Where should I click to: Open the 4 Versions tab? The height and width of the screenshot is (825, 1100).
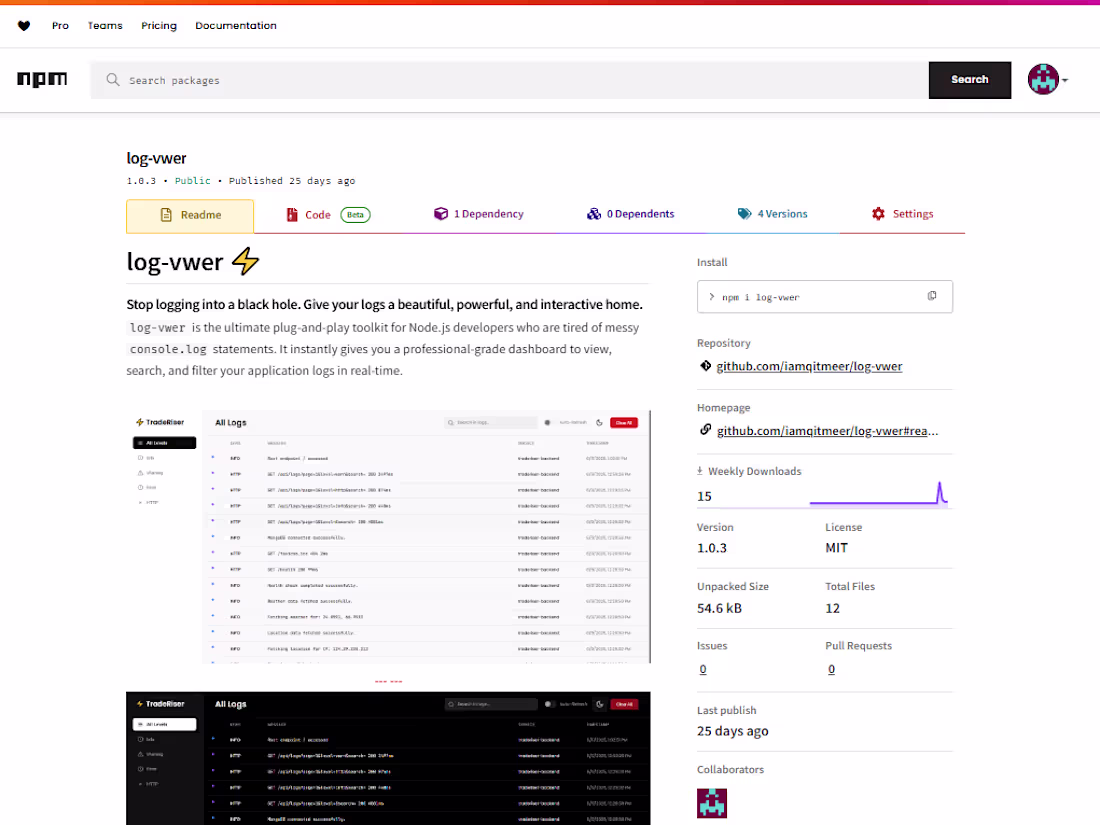coord(772,213)
